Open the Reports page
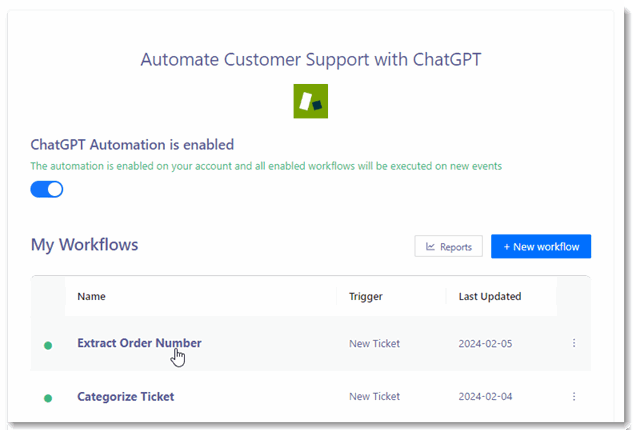This screenshot has height=430, width=634. [x=448, y=246]
